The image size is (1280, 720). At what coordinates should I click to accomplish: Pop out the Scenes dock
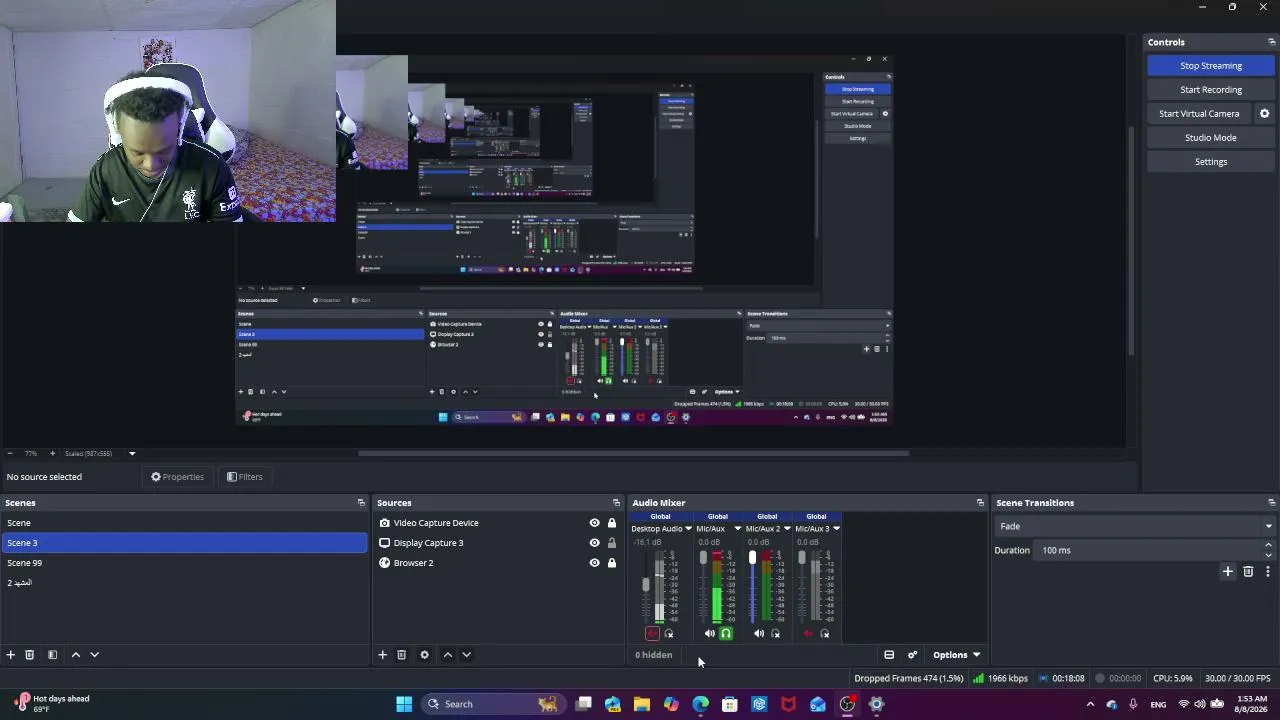click(361, 503)
